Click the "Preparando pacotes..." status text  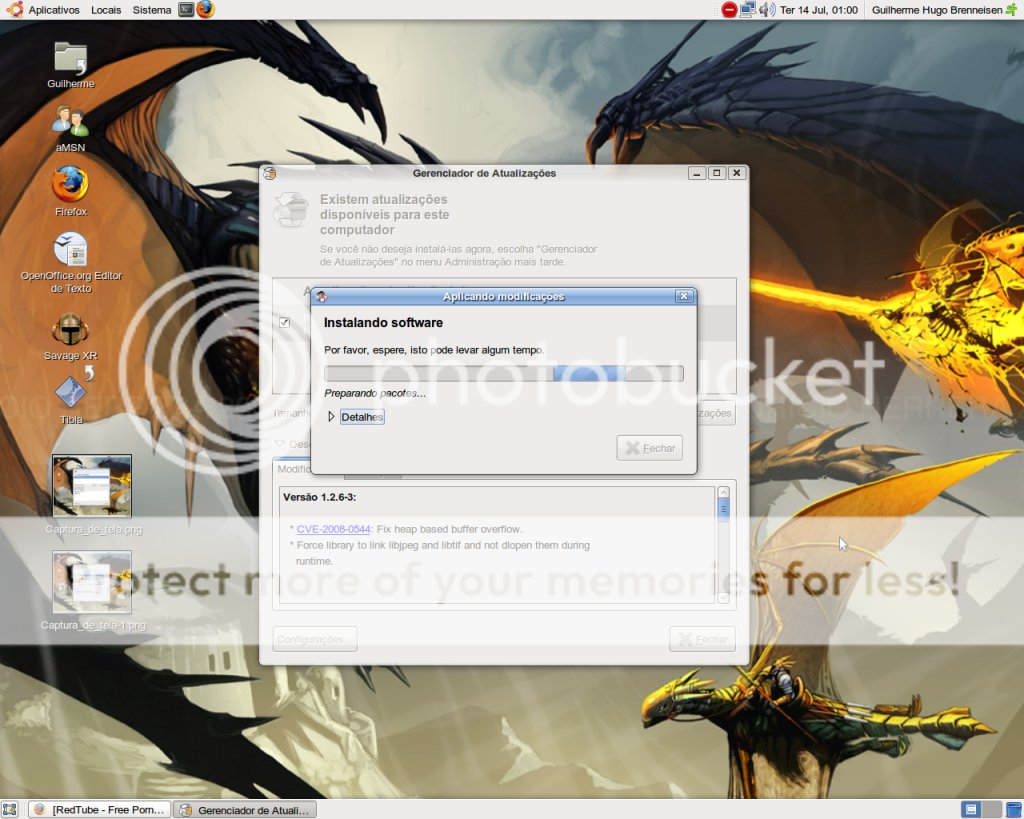[375, 393]
